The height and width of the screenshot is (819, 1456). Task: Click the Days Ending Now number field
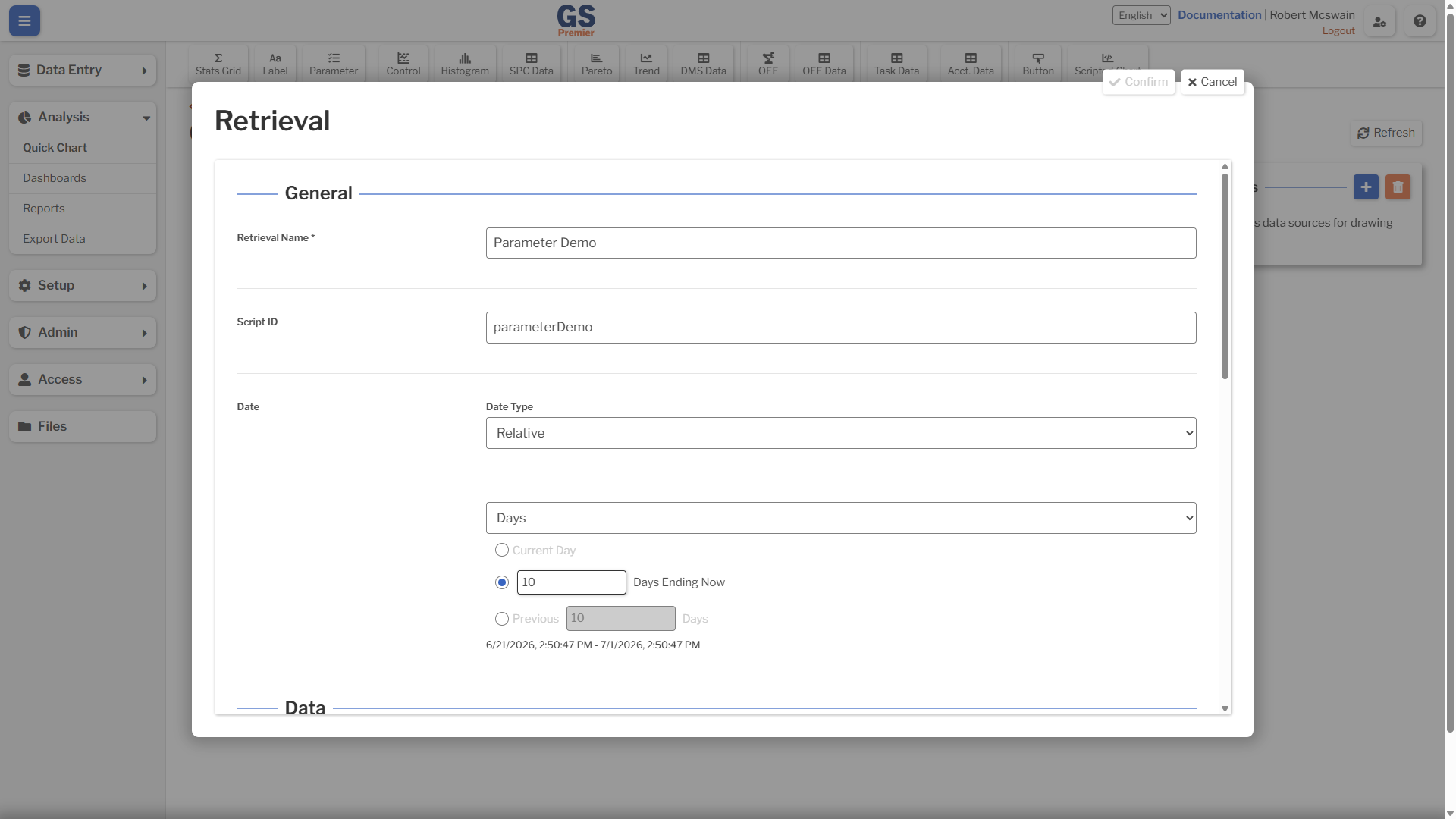572,582
